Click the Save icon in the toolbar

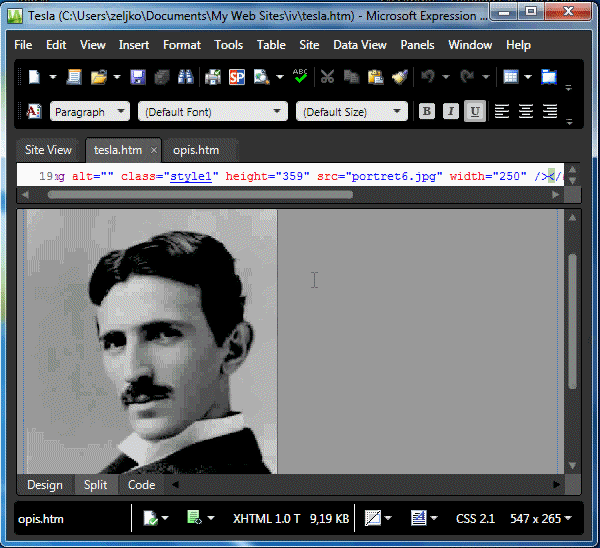[138, 77]
